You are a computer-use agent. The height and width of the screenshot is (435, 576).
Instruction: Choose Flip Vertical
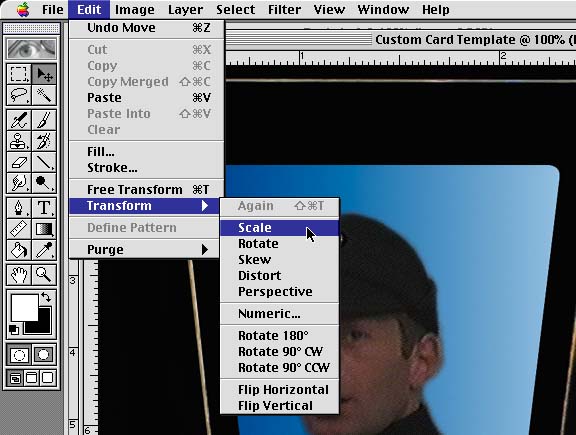279,406
